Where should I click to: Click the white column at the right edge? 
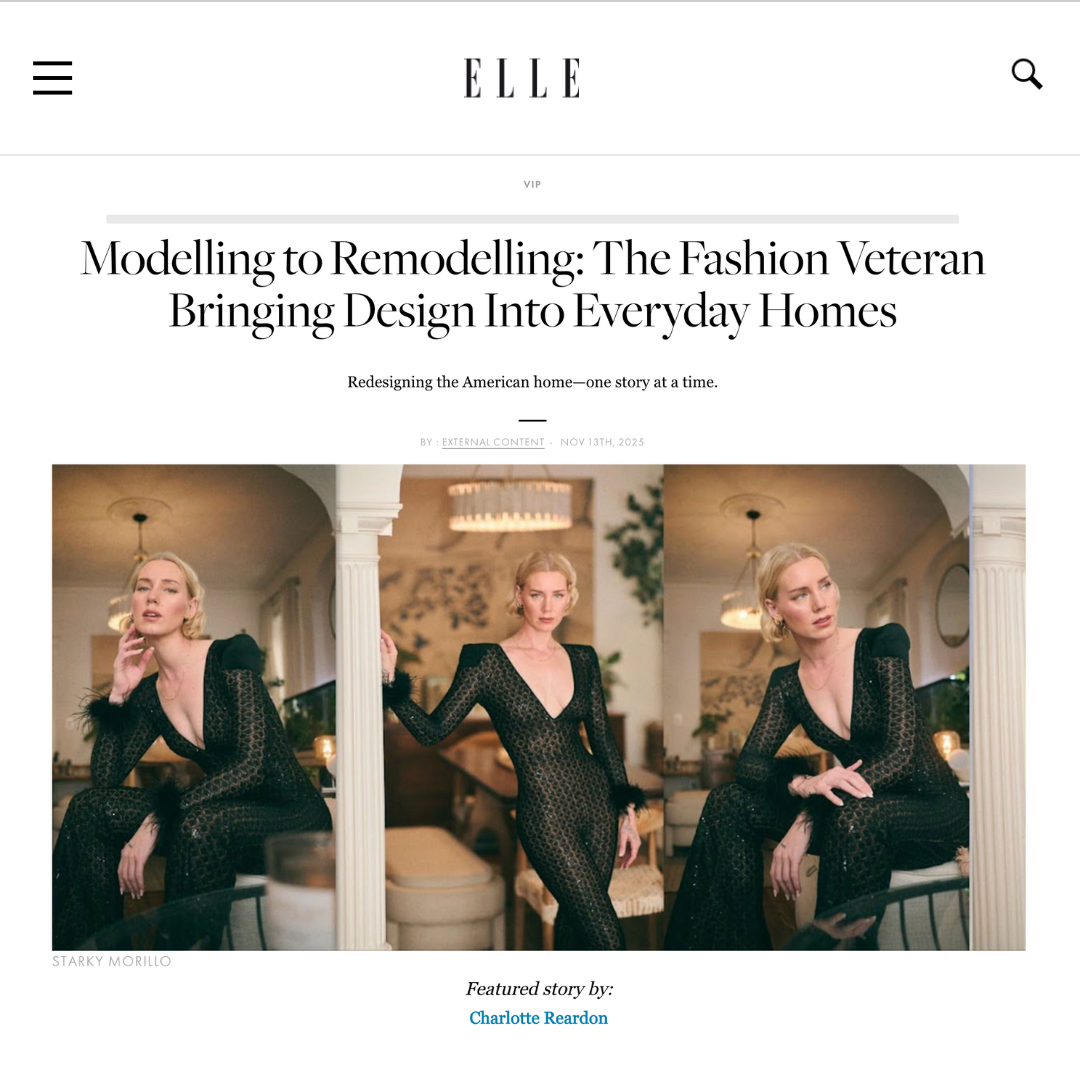998,707
